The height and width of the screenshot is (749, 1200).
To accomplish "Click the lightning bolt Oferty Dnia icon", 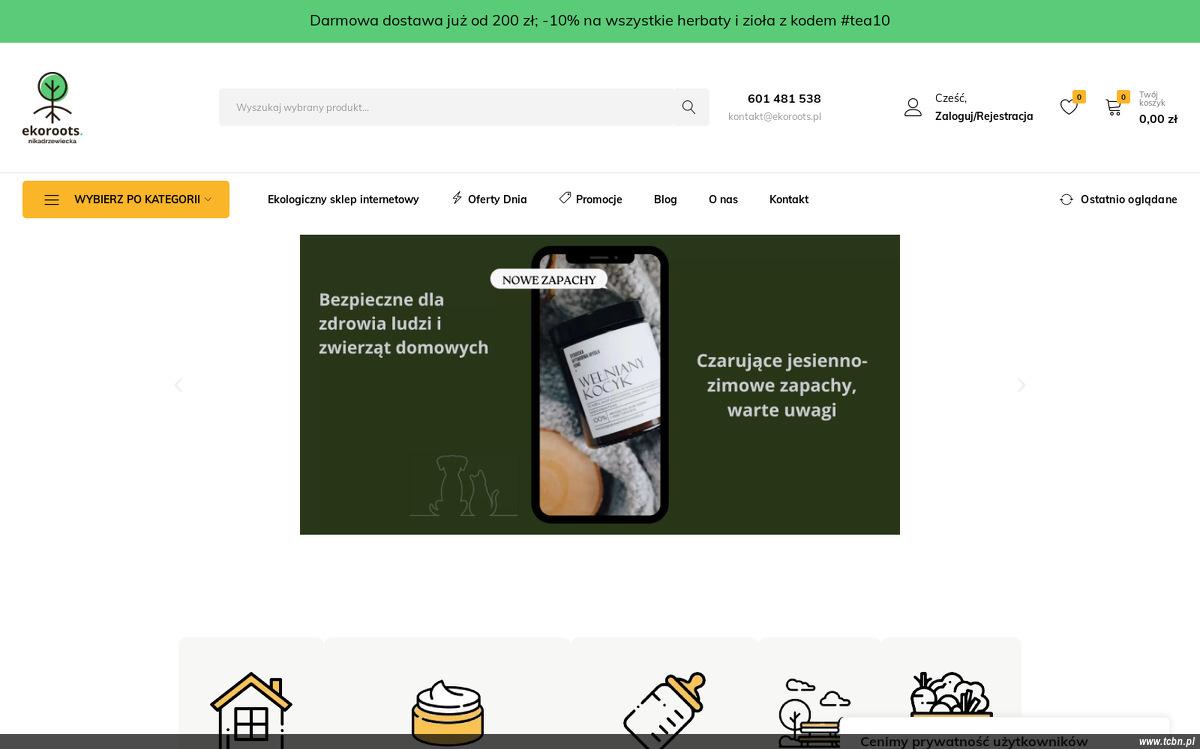I will click(x=457, y=198).
